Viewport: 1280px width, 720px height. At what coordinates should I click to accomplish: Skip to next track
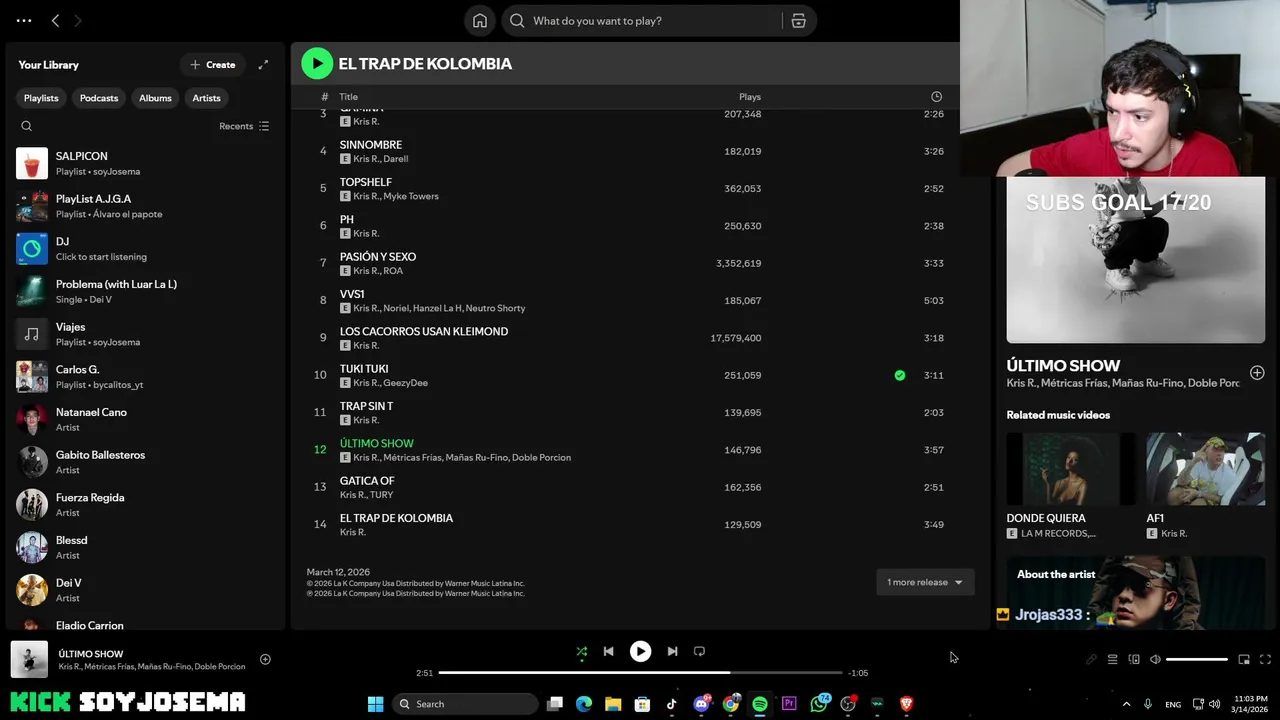[x=672, y=652]
